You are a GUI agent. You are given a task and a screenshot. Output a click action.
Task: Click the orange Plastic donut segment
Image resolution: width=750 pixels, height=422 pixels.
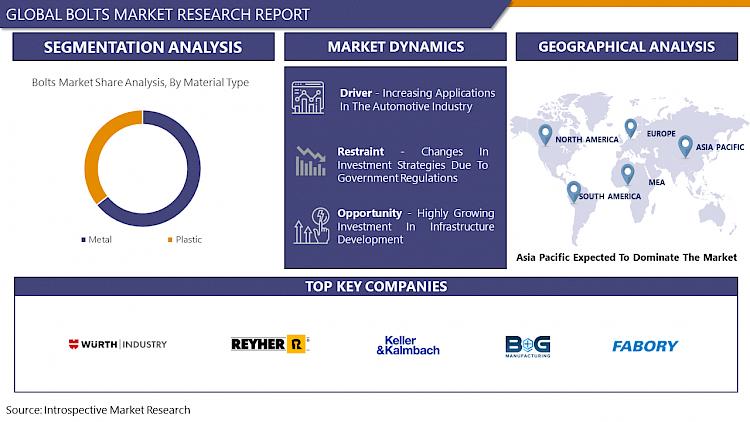(96, 153)
